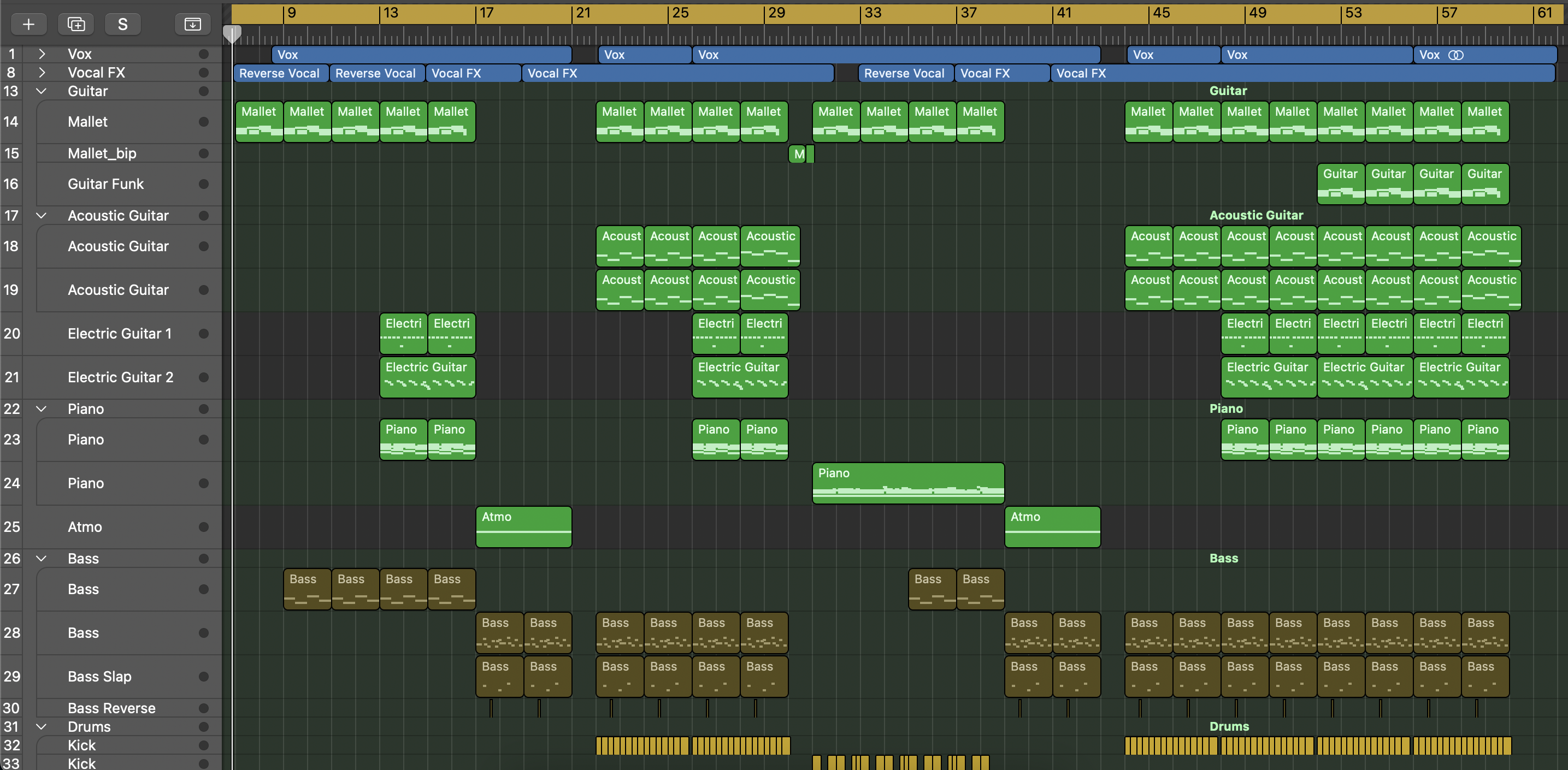Toggle the Vox track status dot
The image size is (1568, 770).
tap(203, 54)
